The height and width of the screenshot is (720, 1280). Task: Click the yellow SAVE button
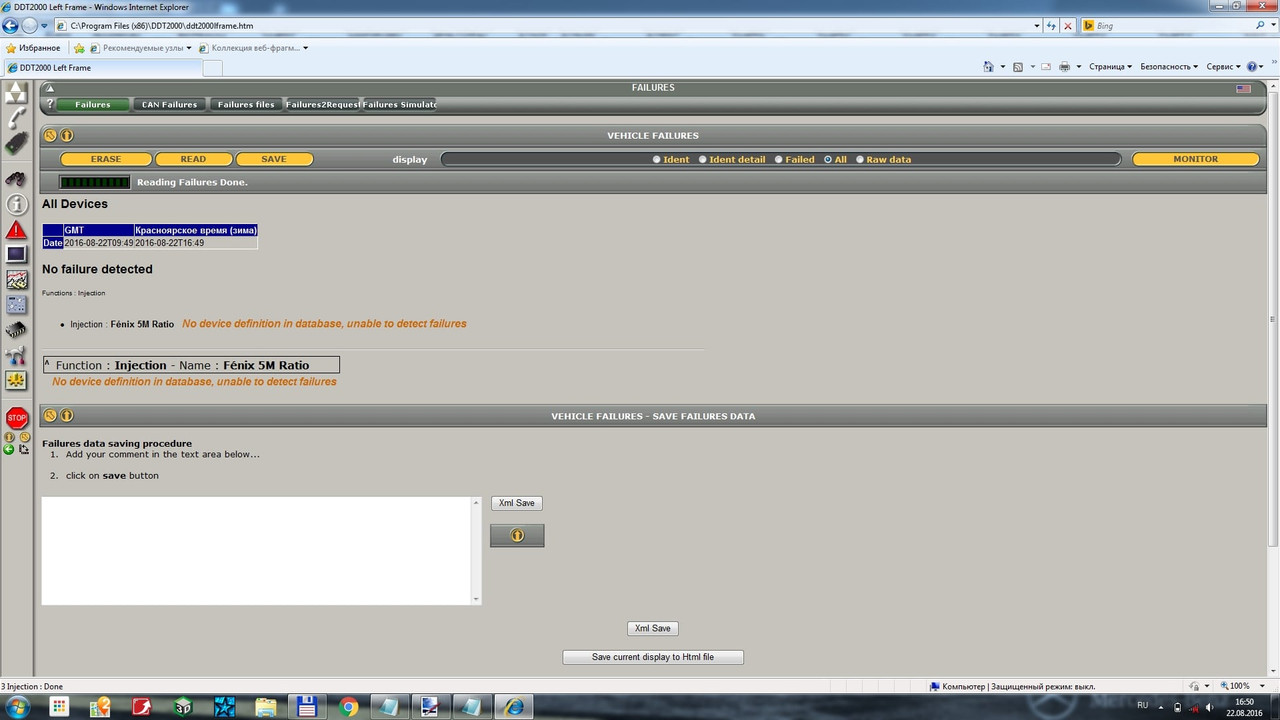click(274, 159)
